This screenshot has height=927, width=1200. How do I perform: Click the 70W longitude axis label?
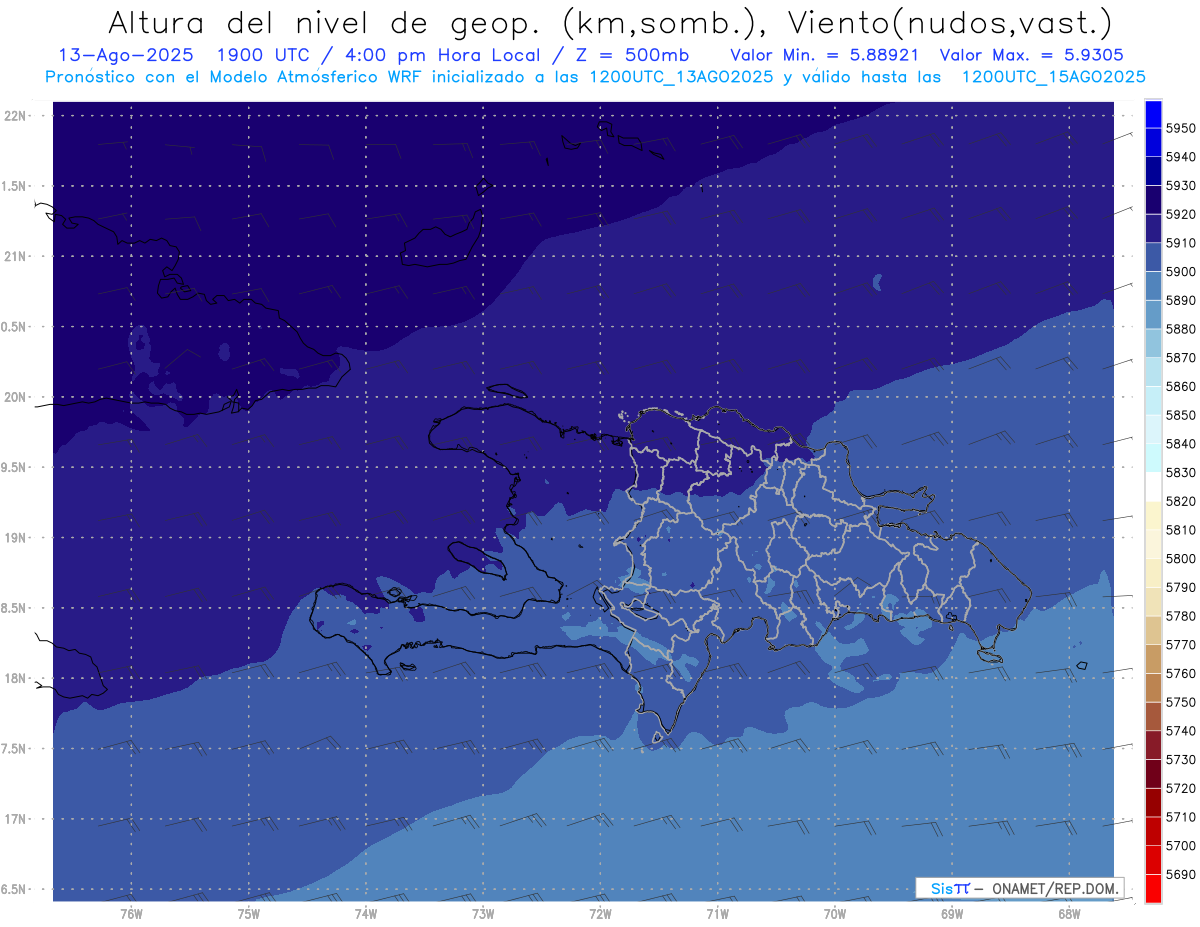835,913
